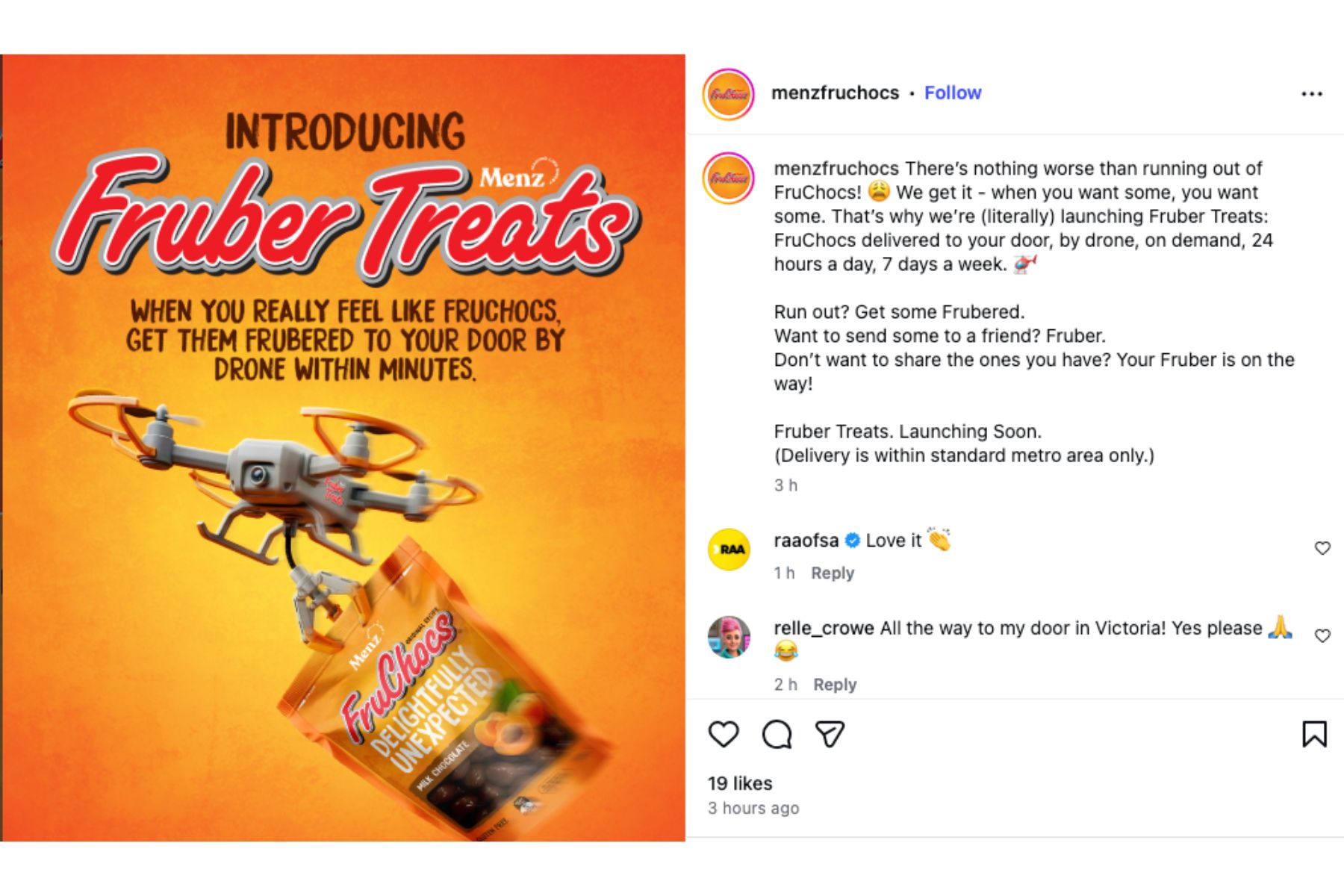The width and height of the screenshot is (1344, 896).
Task: Open raaofsa's yellow RAA avatar
Action: point(729,550)
